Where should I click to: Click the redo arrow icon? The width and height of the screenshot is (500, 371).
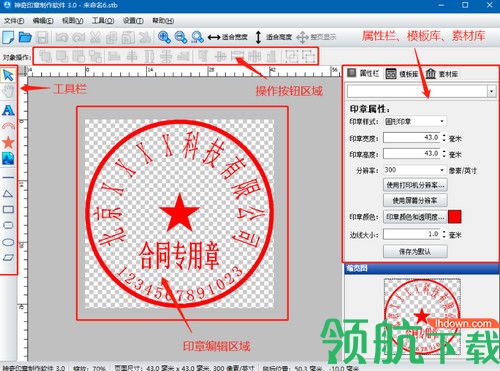[79, 37]
